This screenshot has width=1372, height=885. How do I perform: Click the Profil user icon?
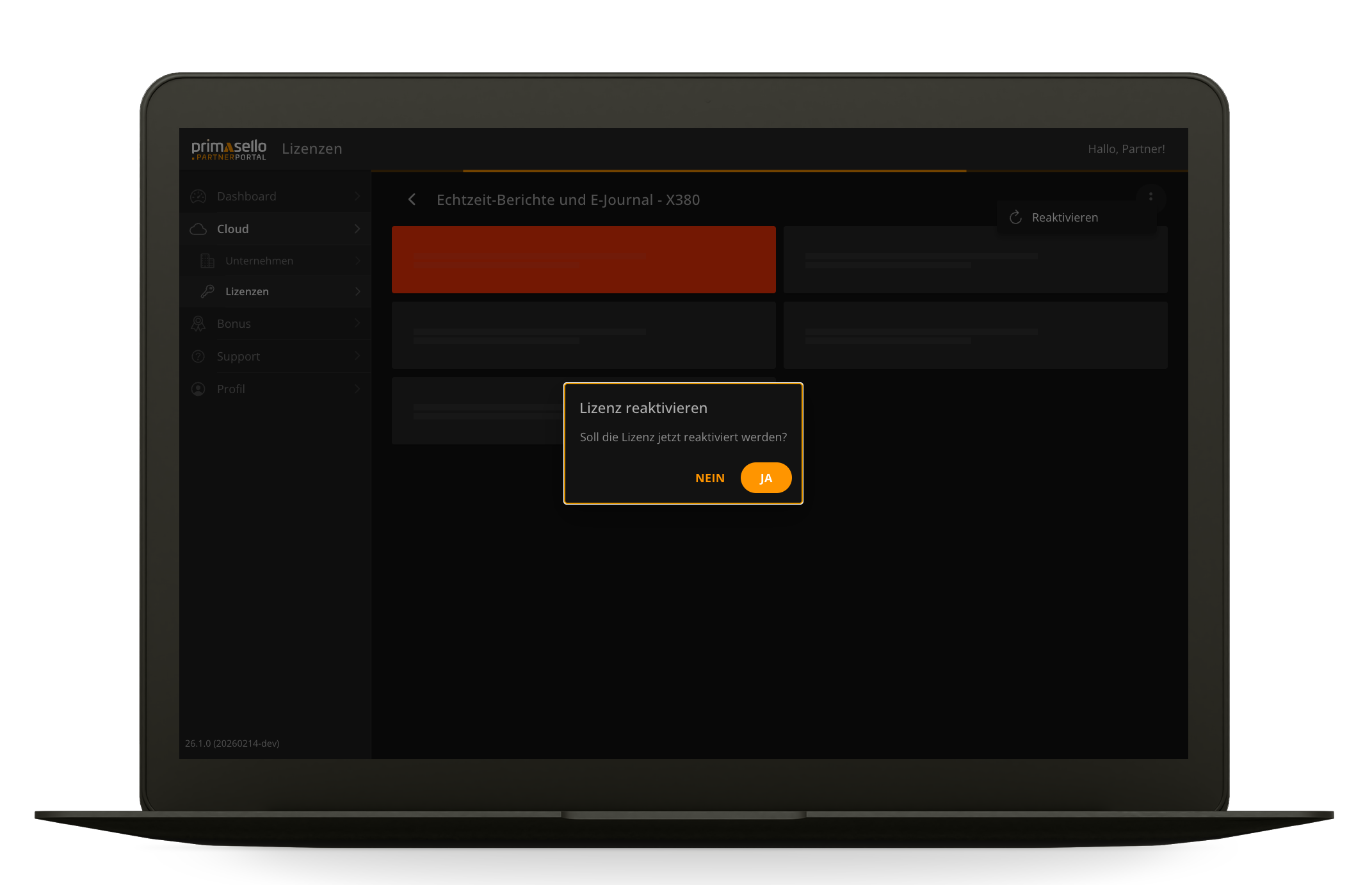198,389
